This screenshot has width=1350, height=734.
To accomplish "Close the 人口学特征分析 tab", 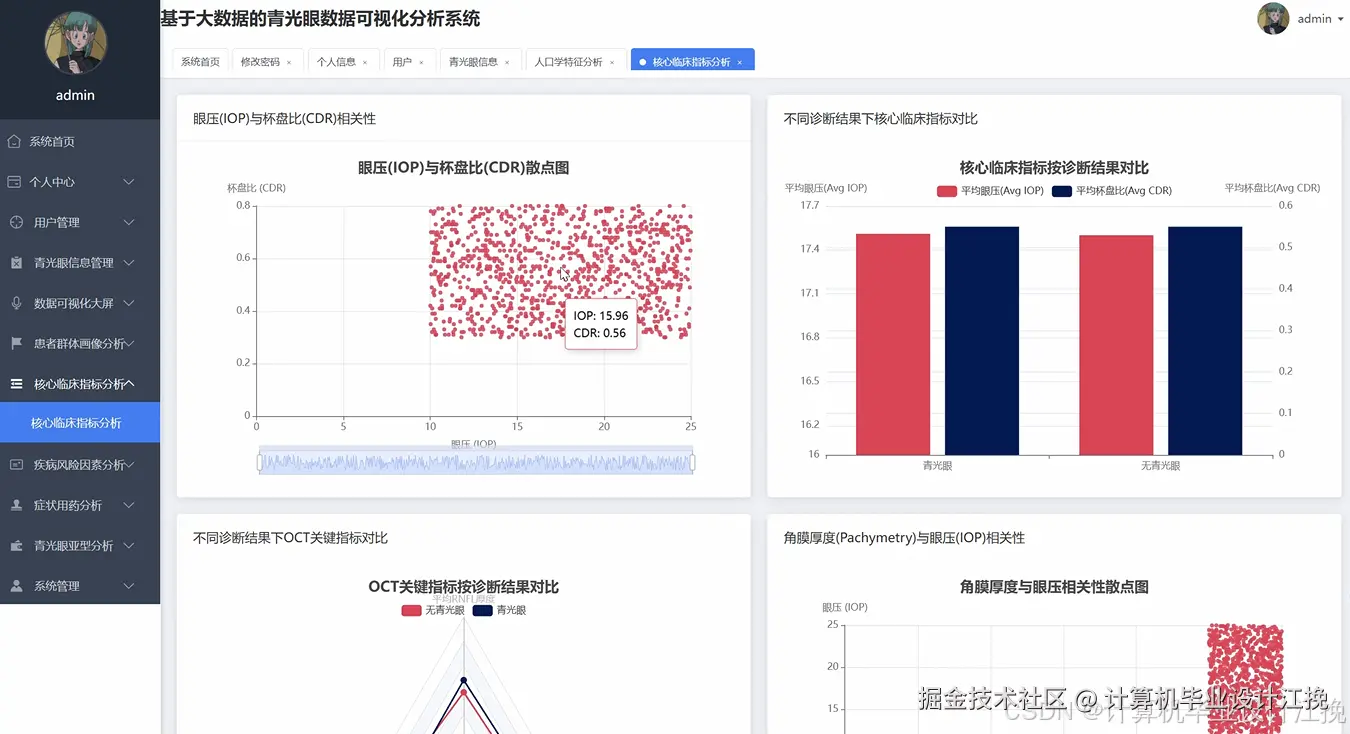I will [612, 62].
